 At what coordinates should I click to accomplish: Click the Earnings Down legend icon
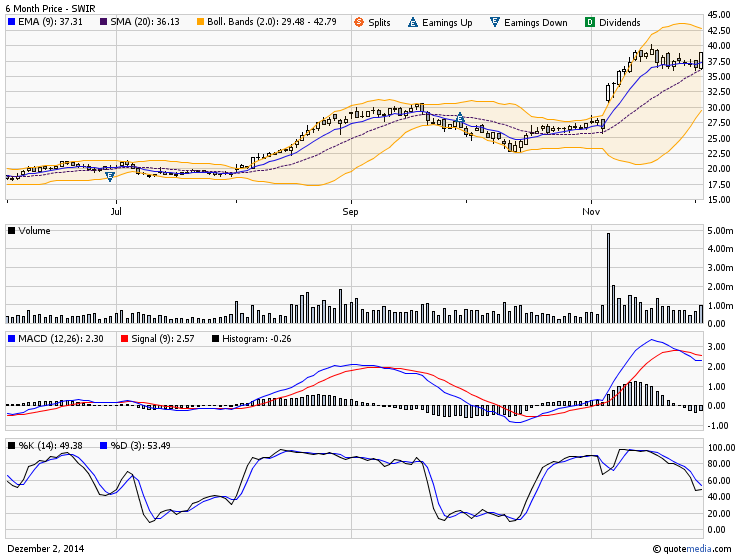tap(495, 22)
